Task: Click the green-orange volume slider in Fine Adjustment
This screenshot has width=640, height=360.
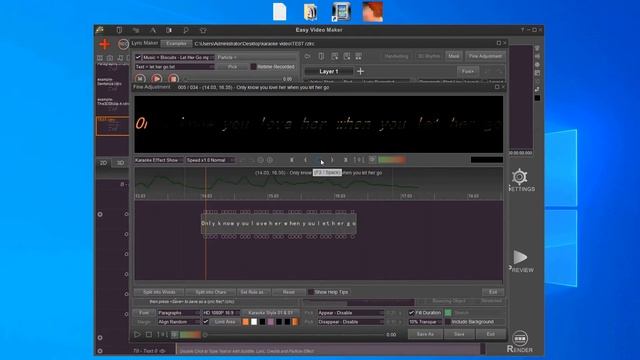Action: (x=392, y=160)
